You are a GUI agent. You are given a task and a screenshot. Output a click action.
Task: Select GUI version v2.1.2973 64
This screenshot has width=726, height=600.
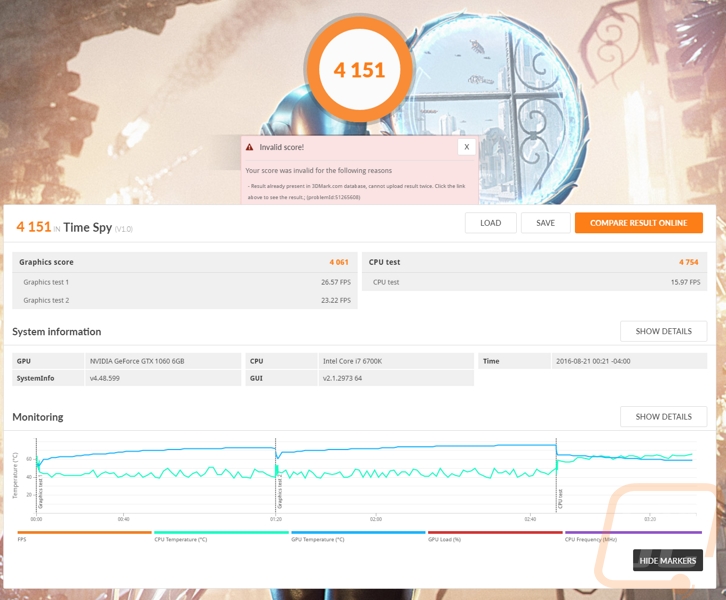(342, 378)
